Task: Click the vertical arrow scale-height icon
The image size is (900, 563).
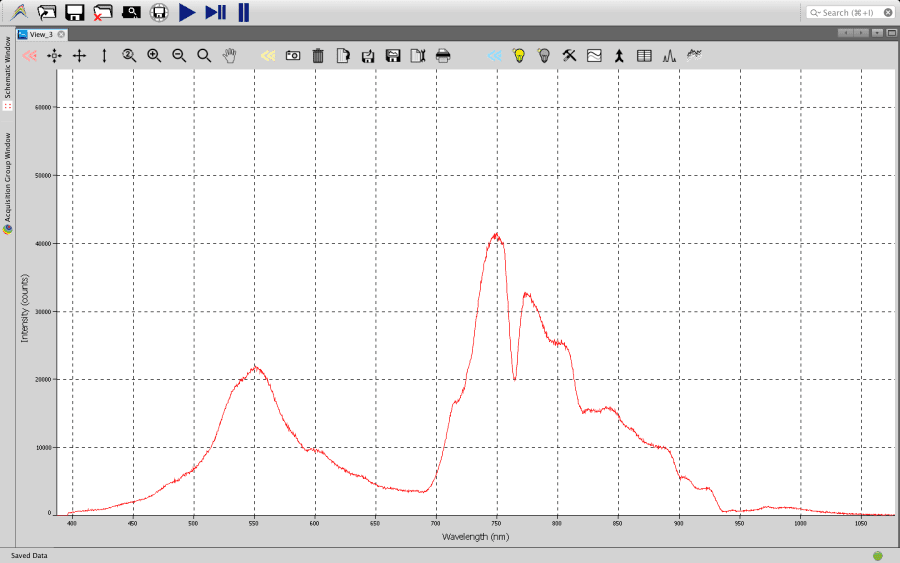Action: (104, 56)
